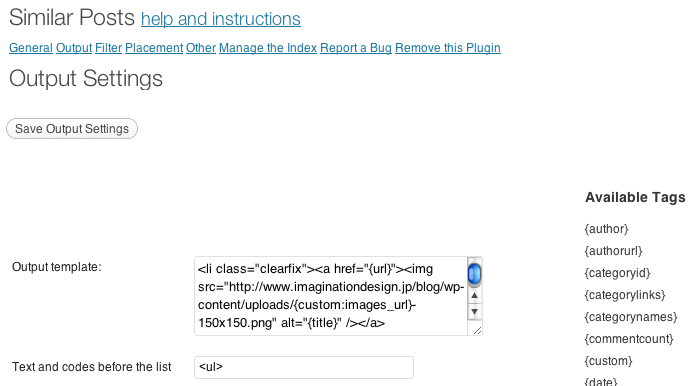Switch to the General settings tab

click(x=31, y=48)
